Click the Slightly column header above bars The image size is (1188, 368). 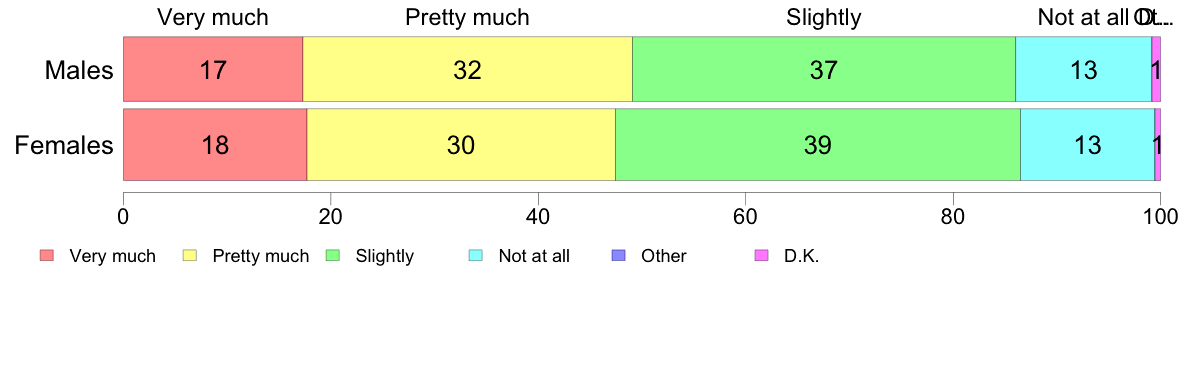(824, 17)
